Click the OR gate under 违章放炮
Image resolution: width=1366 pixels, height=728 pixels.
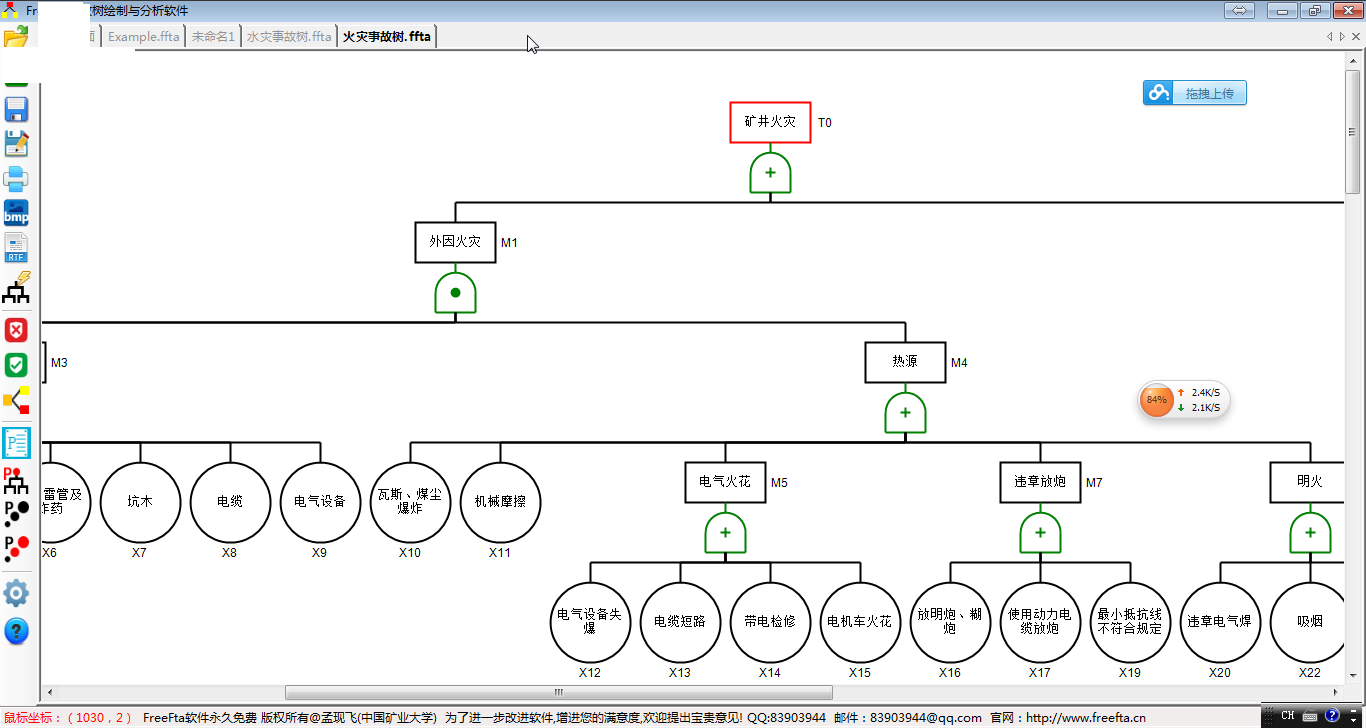pyautogui.click(x=1040, y=533)
